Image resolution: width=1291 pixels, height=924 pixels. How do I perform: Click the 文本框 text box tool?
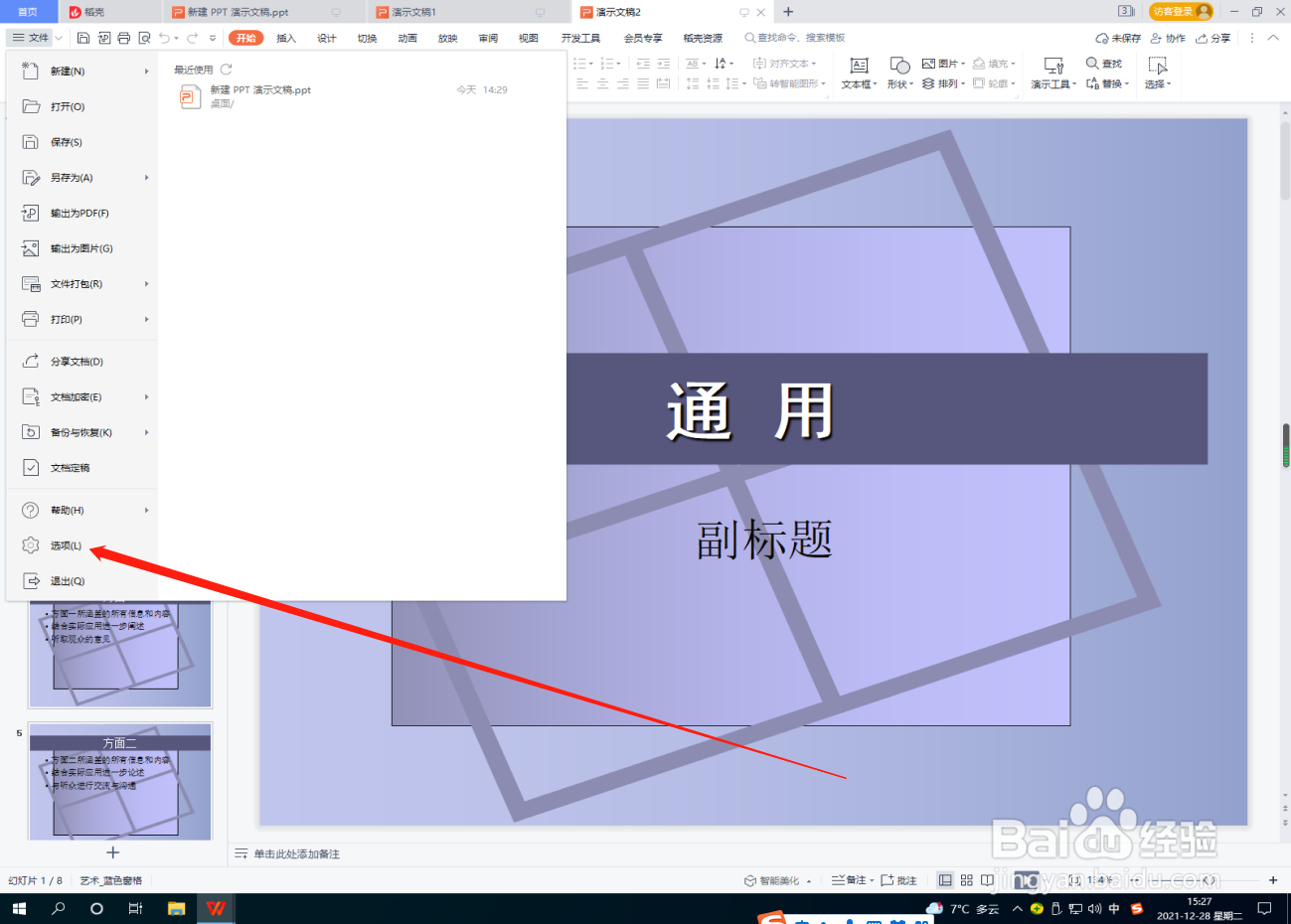(860, 74)
